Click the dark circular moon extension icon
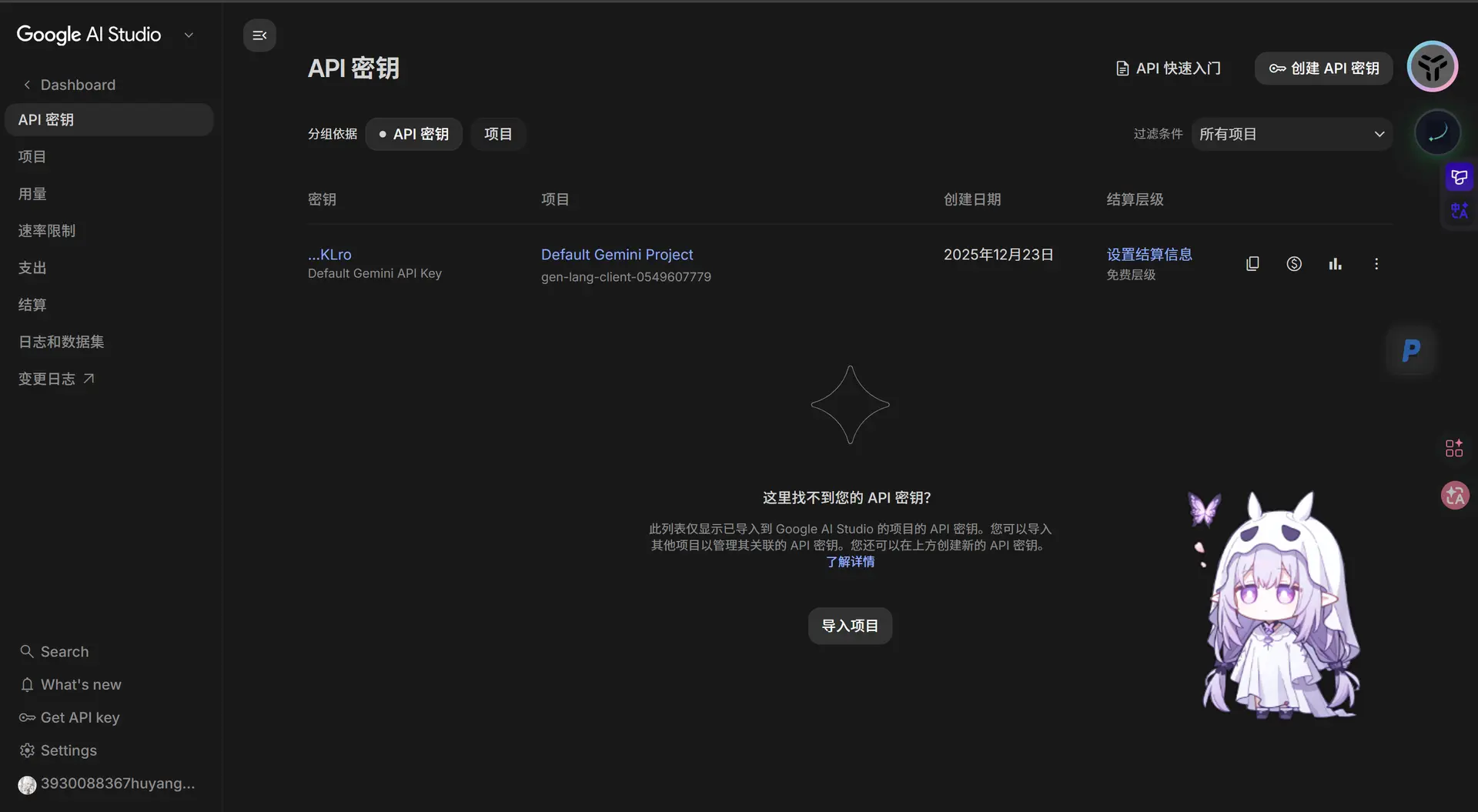The image size is (1478, 812). click(1437, 132)
